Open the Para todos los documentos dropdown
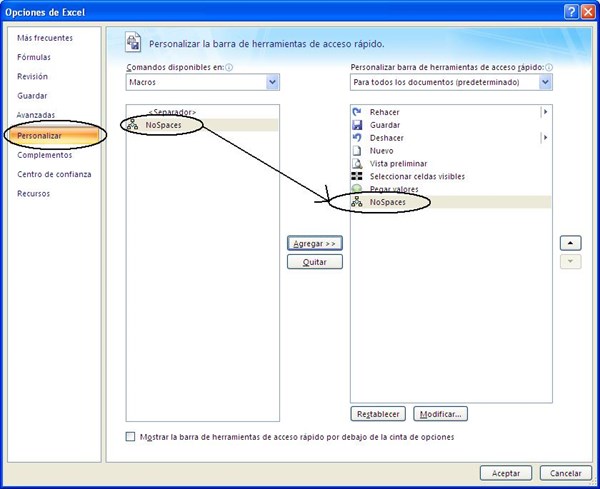 (x=451, y=82)
